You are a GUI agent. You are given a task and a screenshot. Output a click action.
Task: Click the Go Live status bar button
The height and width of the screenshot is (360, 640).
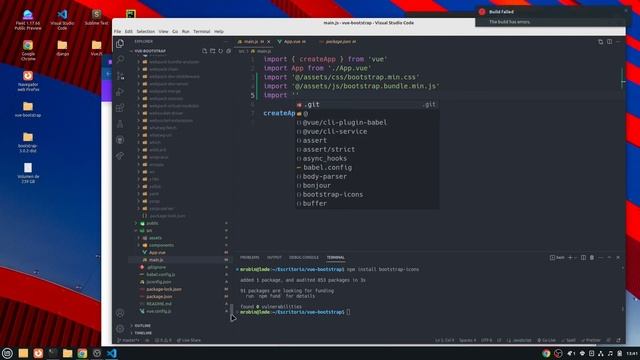[547, 340]
